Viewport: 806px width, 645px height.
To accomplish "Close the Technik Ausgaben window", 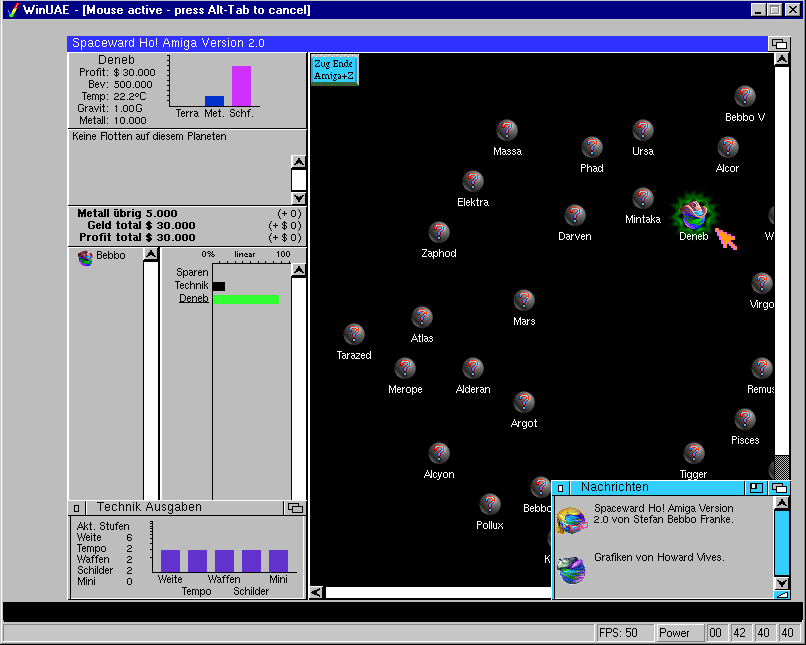I will coord(76,508).
